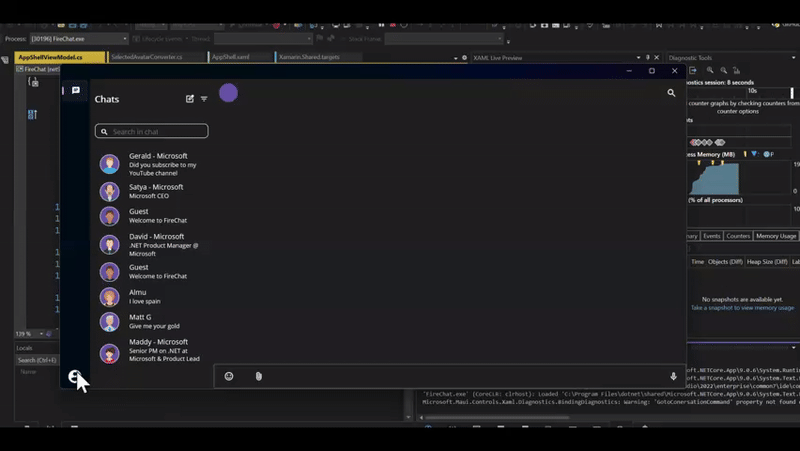Switch to Counters tab in Diagnostic Tools
800x451 pixels.
tap(738, 236)
